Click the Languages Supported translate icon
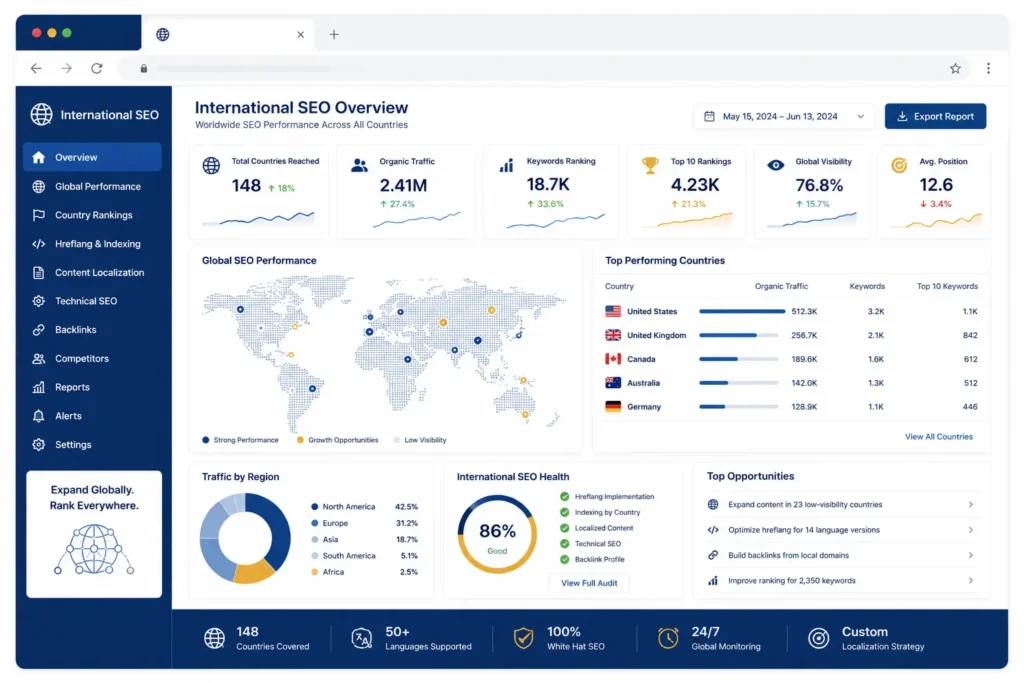This screenshot has width=1024, height=683. coord(362,638)
